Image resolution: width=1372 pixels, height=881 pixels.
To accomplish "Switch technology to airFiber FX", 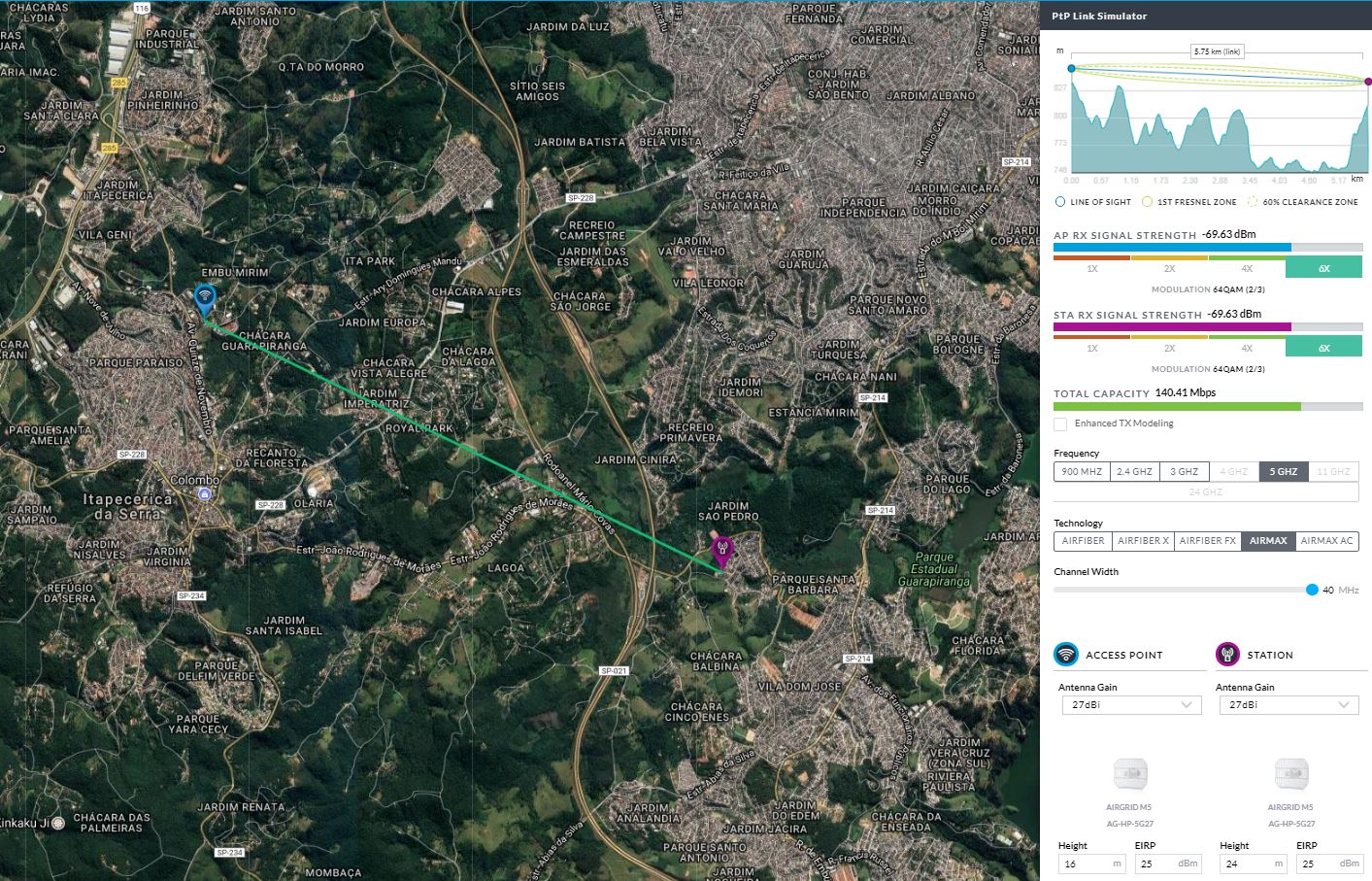I will point(1208,541).
